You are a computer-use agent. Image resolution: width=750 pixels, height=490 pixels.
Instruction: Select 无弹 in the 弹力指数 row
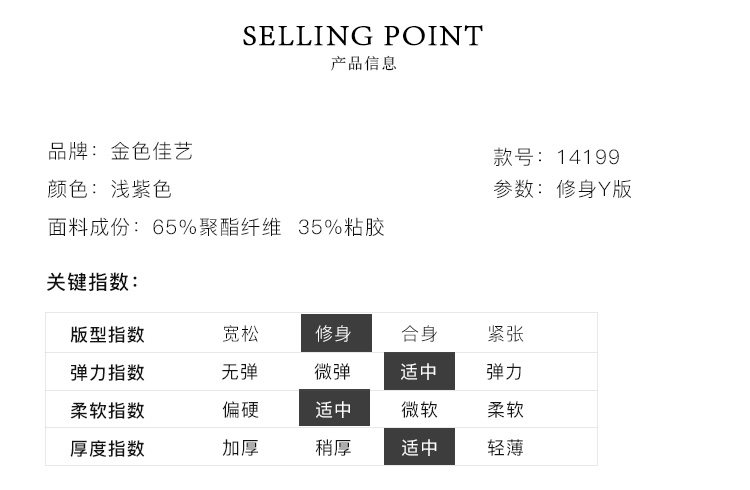click(x=240, y=372)
